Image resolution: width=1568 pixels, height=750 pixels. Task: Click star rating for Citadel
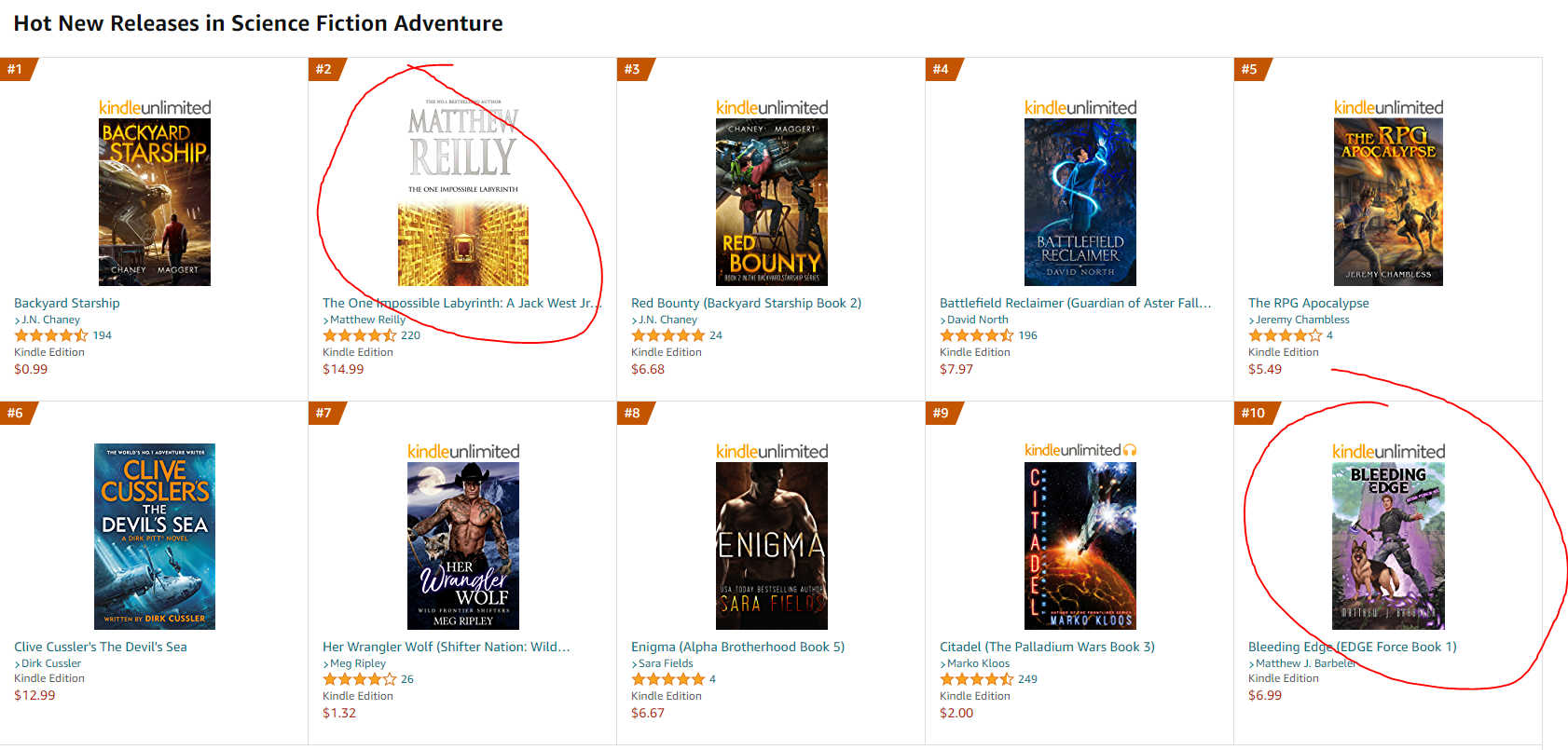click(x=977, y=679)
